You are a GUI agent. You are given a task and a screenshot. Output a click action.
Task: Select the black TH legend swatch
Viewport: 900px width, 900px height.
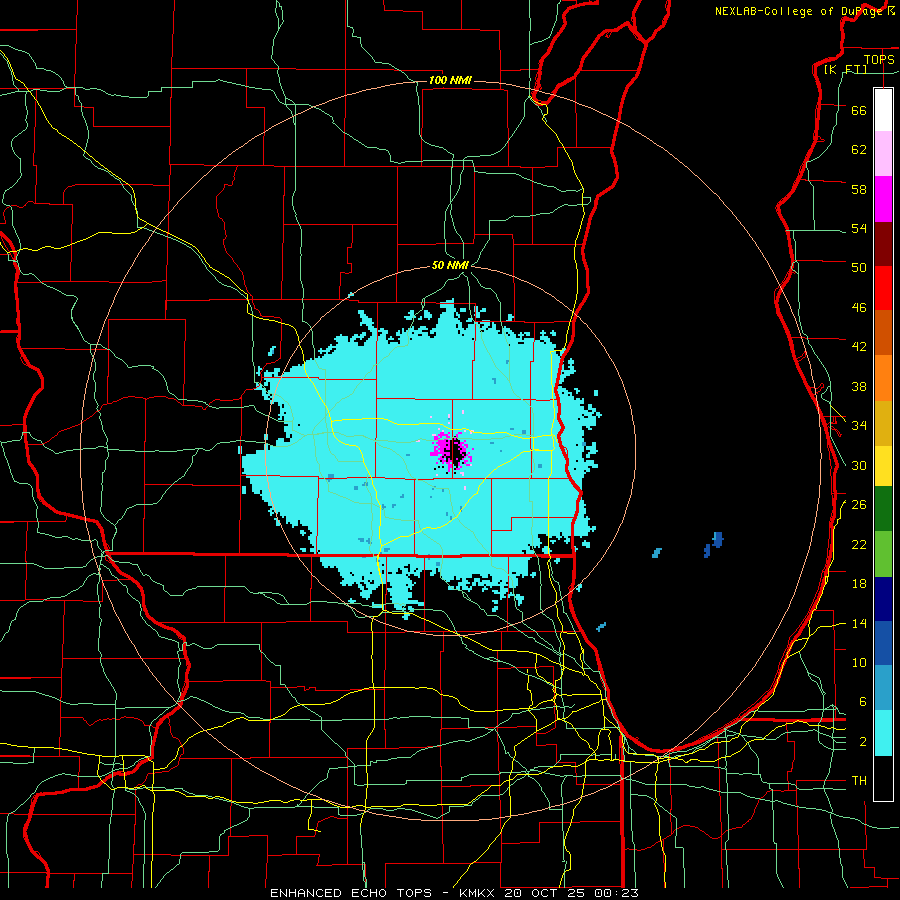[883, 778]
